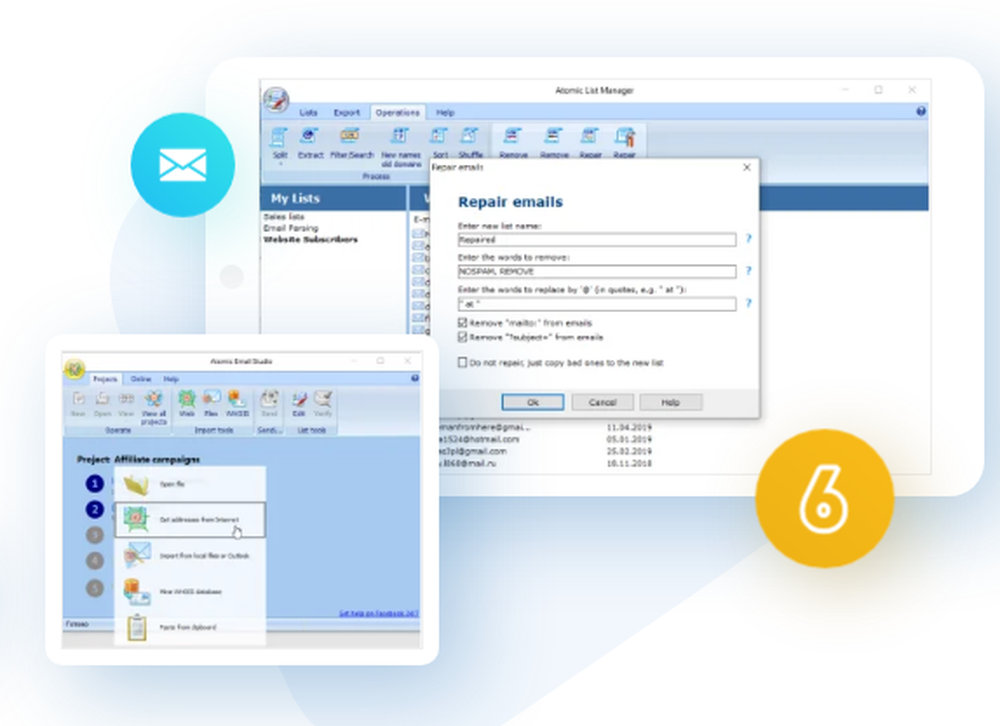
Task: Open the Atomic List Manager application orb
Action: click(276, 100)
